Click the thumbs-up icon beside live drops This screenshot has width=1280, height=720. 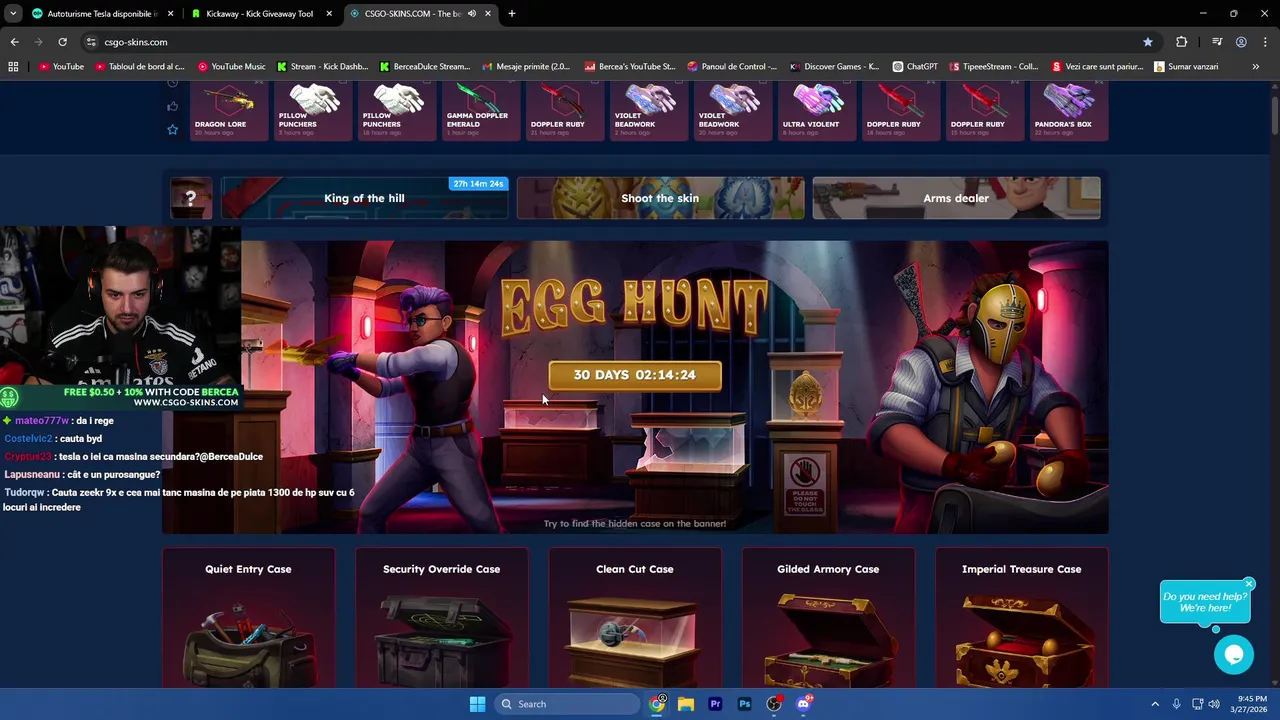tap(172, 106)
